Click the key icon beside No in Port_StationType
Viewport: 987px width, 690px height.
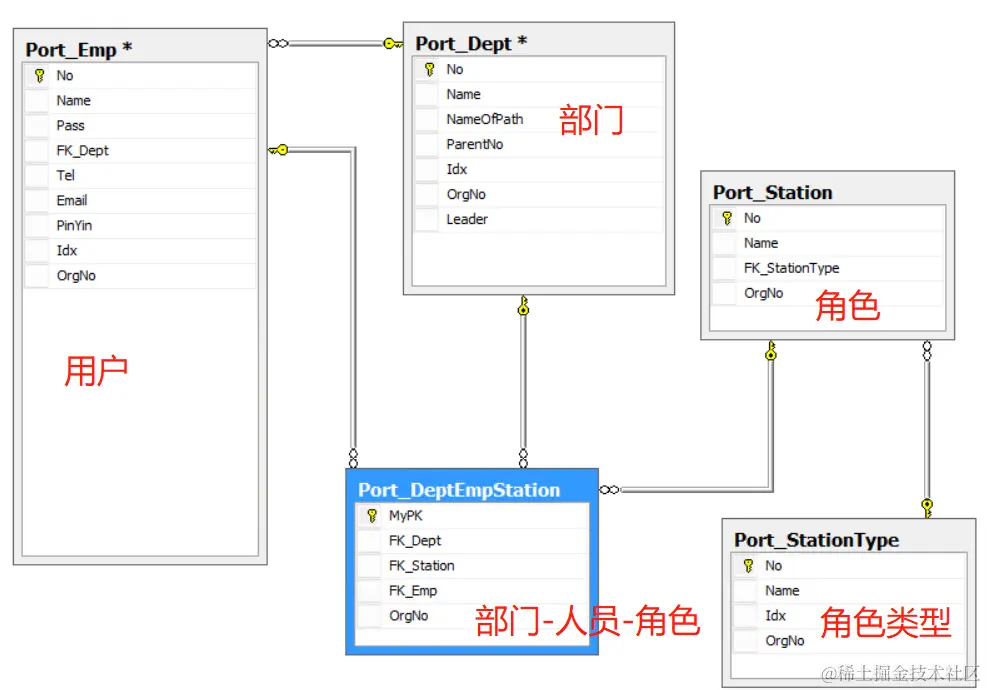[x=748, y=565]
